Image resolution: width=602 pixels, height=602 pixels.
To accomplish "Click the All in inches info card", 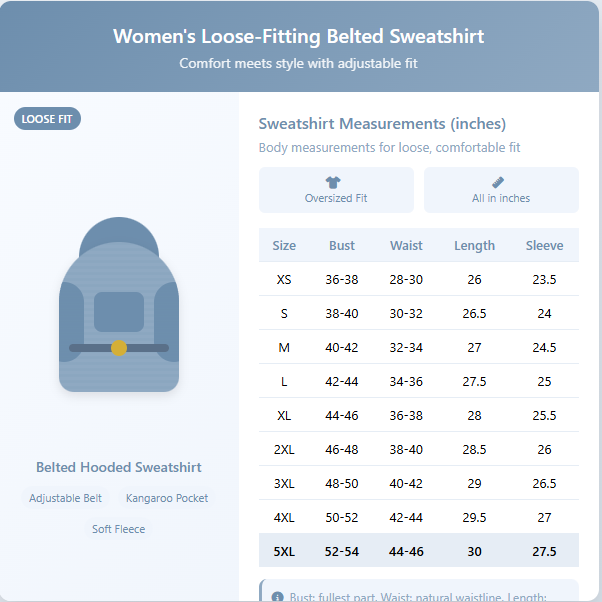I will pyautogui.click(x=501, y=190).
